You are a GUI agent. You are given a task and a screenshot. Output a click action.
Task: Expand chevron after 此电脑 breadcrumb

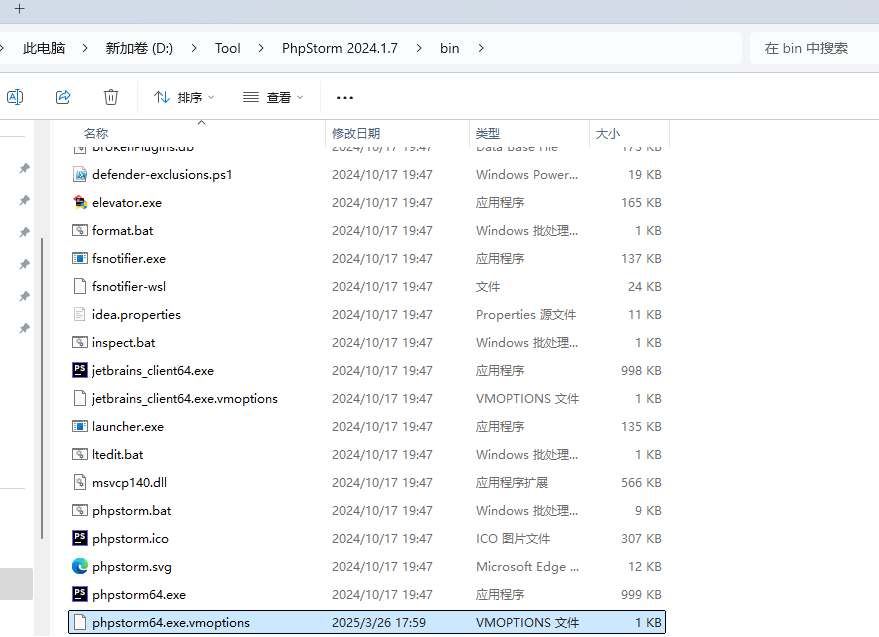[85, 48]
